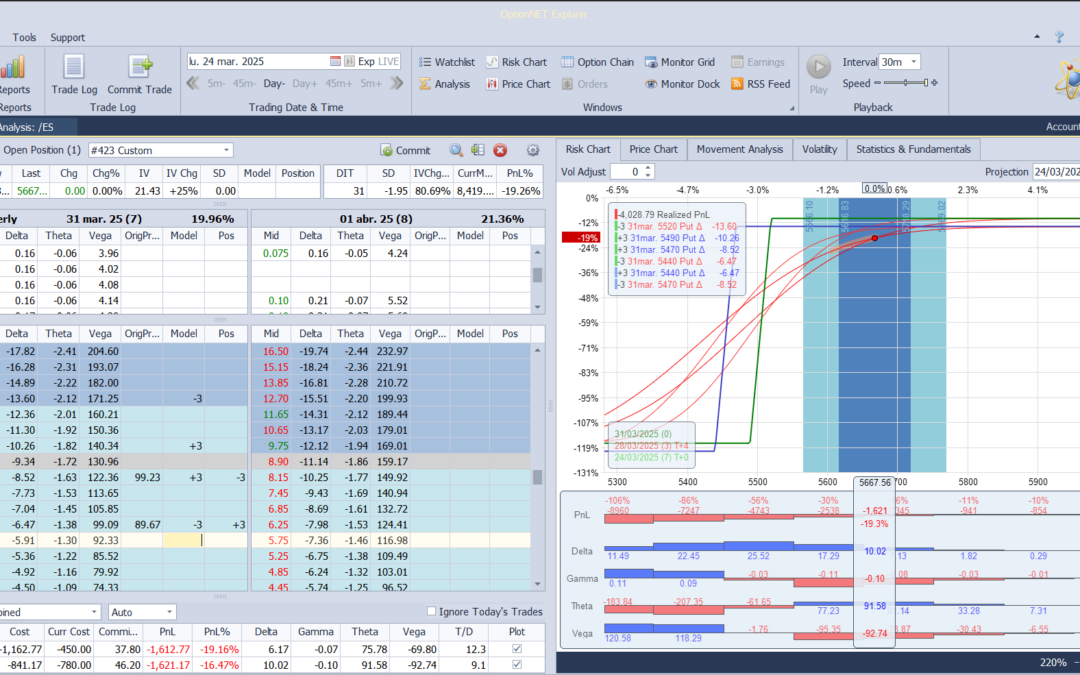1080x675 pixels.
Task: Switch to the Movement Analysis tab
Action: tap(739, 149)
